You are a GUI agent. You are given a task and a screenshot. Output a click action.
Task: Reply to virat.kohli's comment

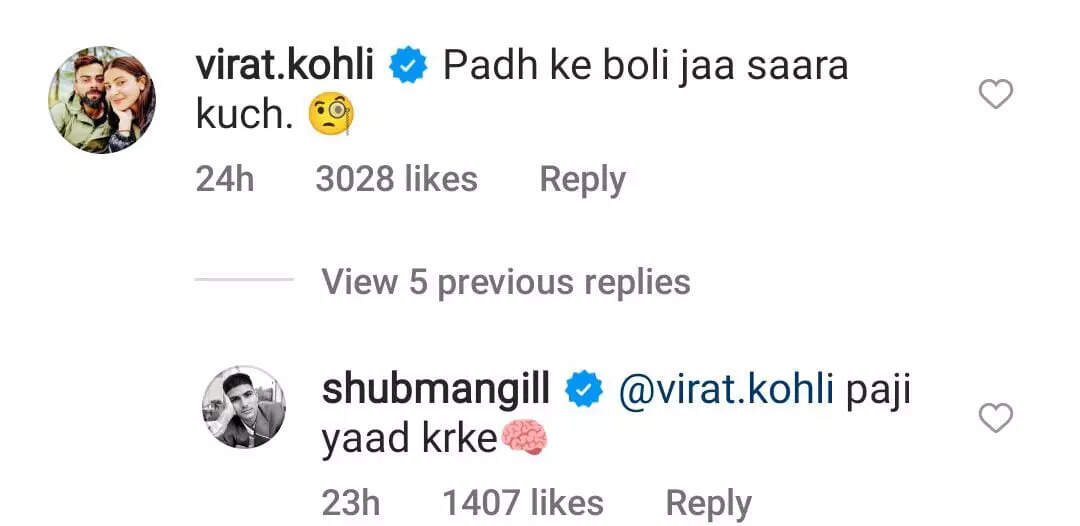tap(583, 180)
